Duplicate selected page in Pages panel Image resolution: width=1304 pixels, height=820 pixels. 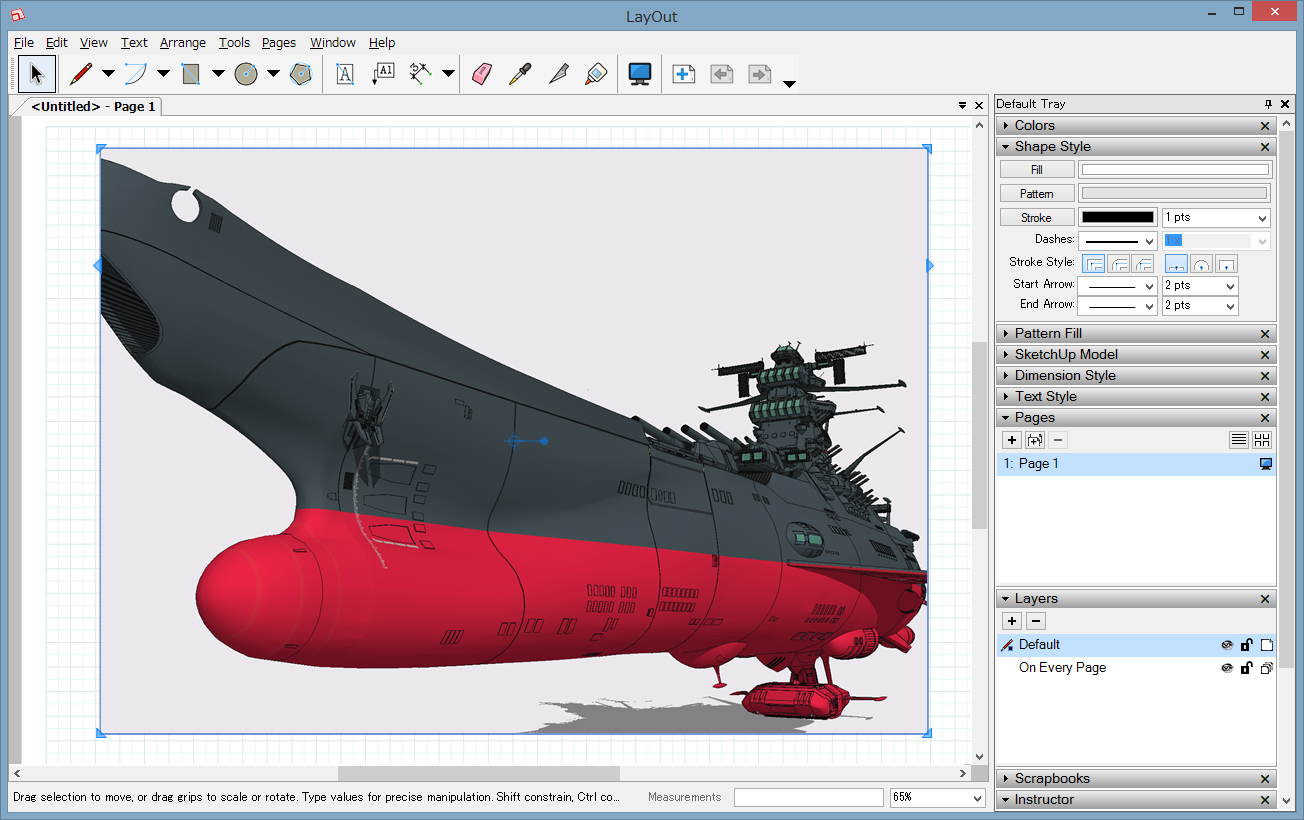(1035, 440)
